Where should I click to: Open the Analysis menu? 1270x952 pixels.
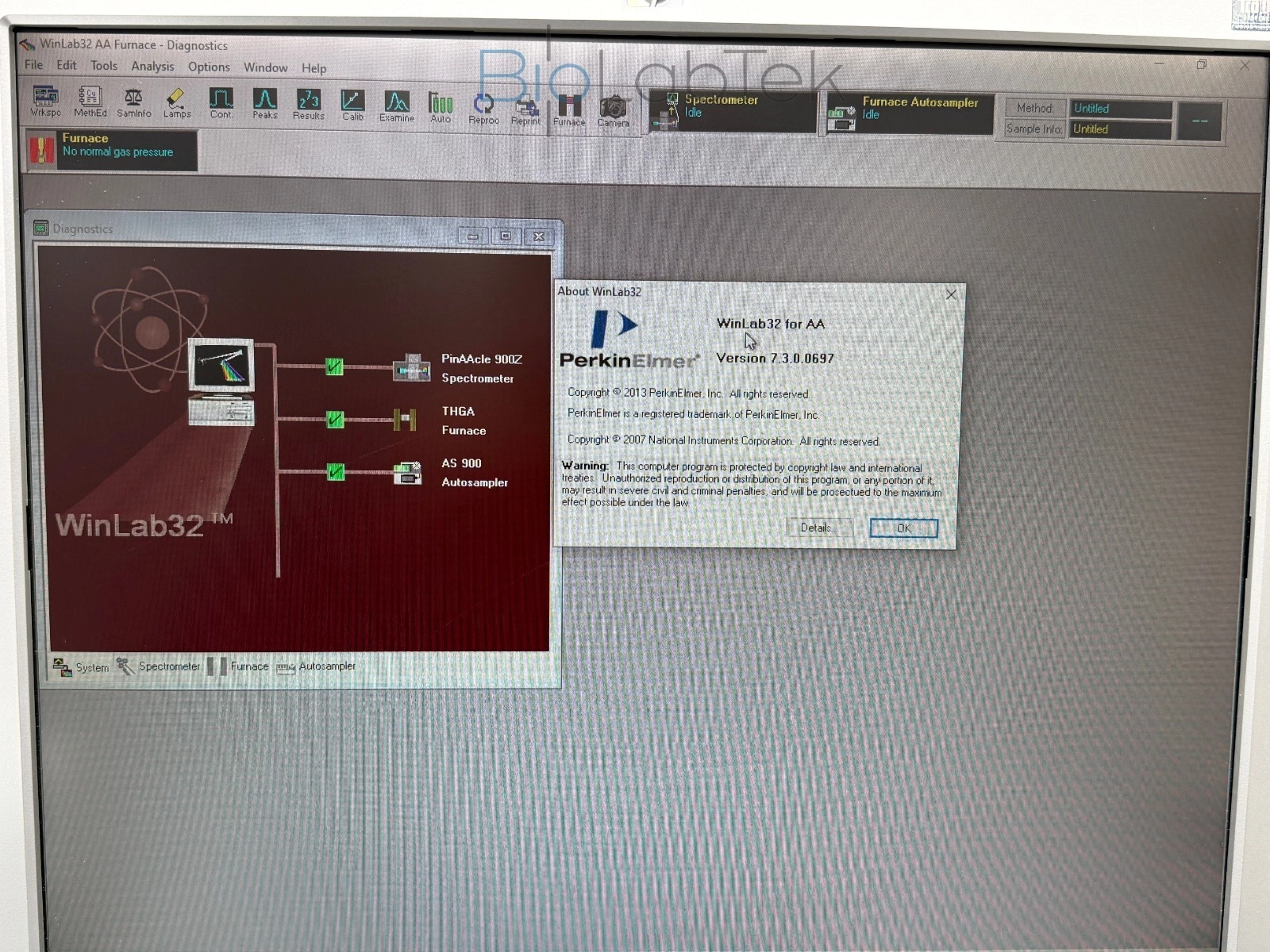point(152,67)
